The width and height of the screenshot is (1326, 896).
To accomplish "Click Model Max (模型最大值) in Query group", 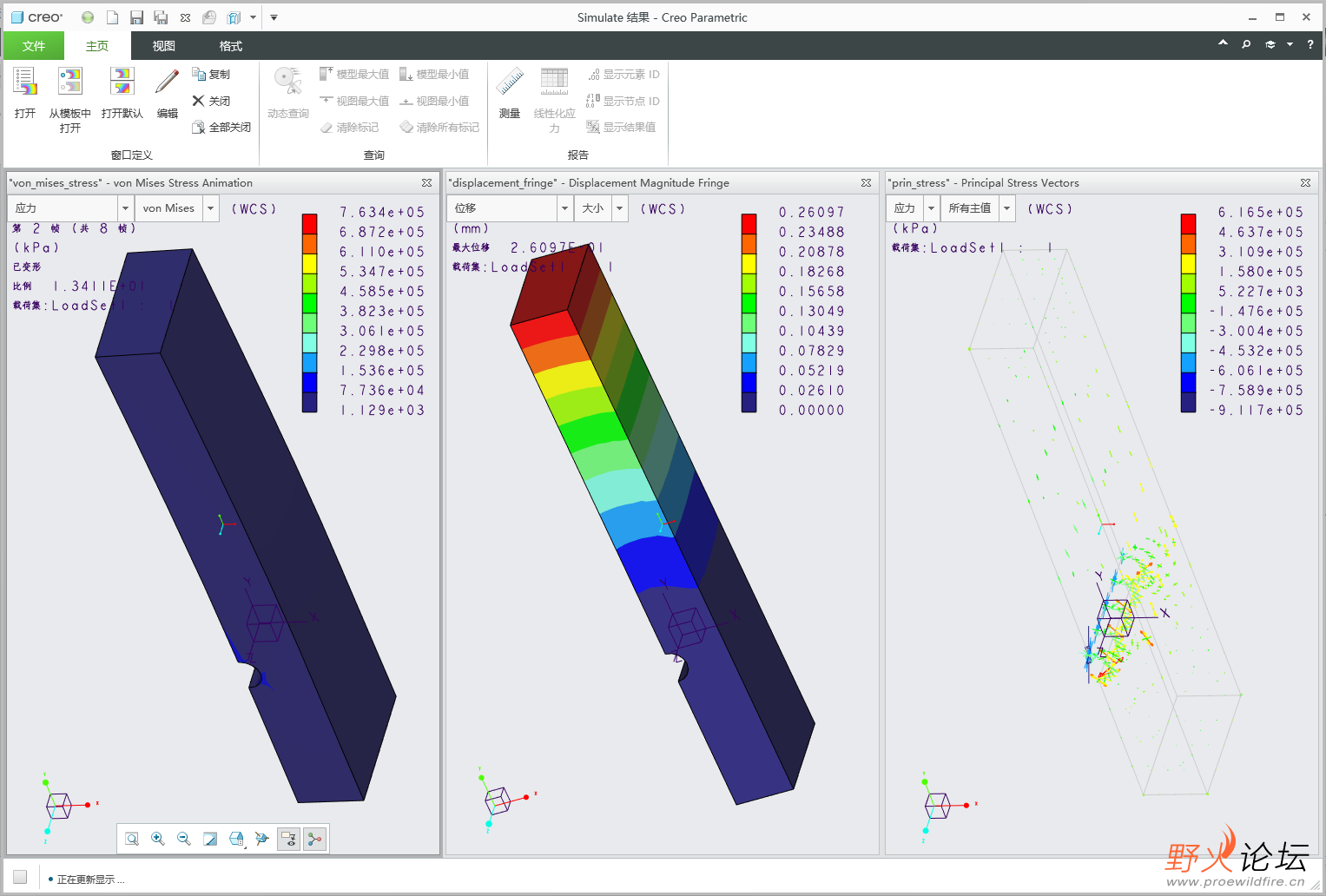I will click(x=354, y=75).
